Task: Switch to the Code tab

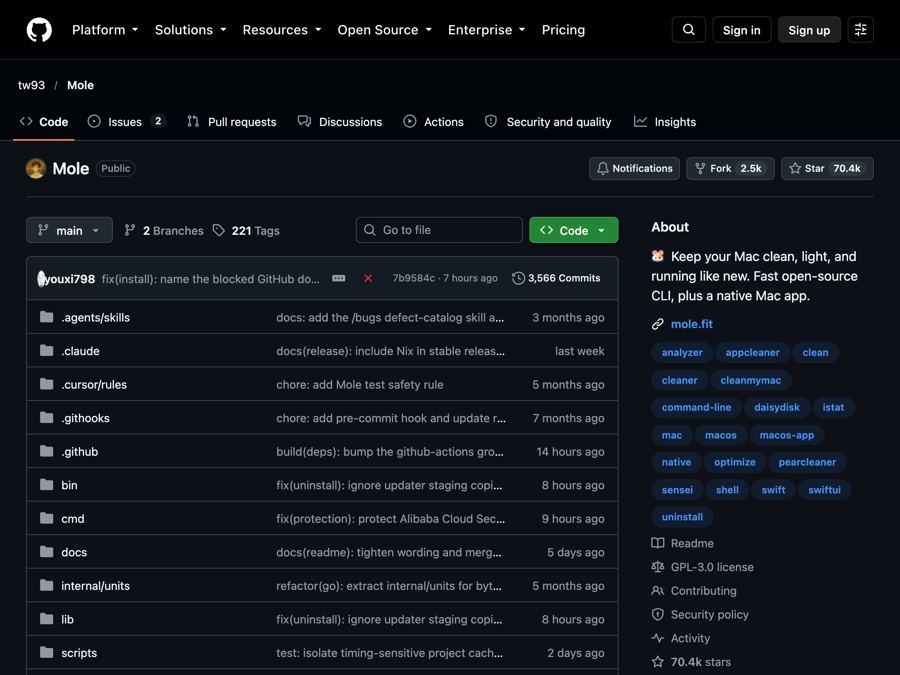Action: (44, 122)
